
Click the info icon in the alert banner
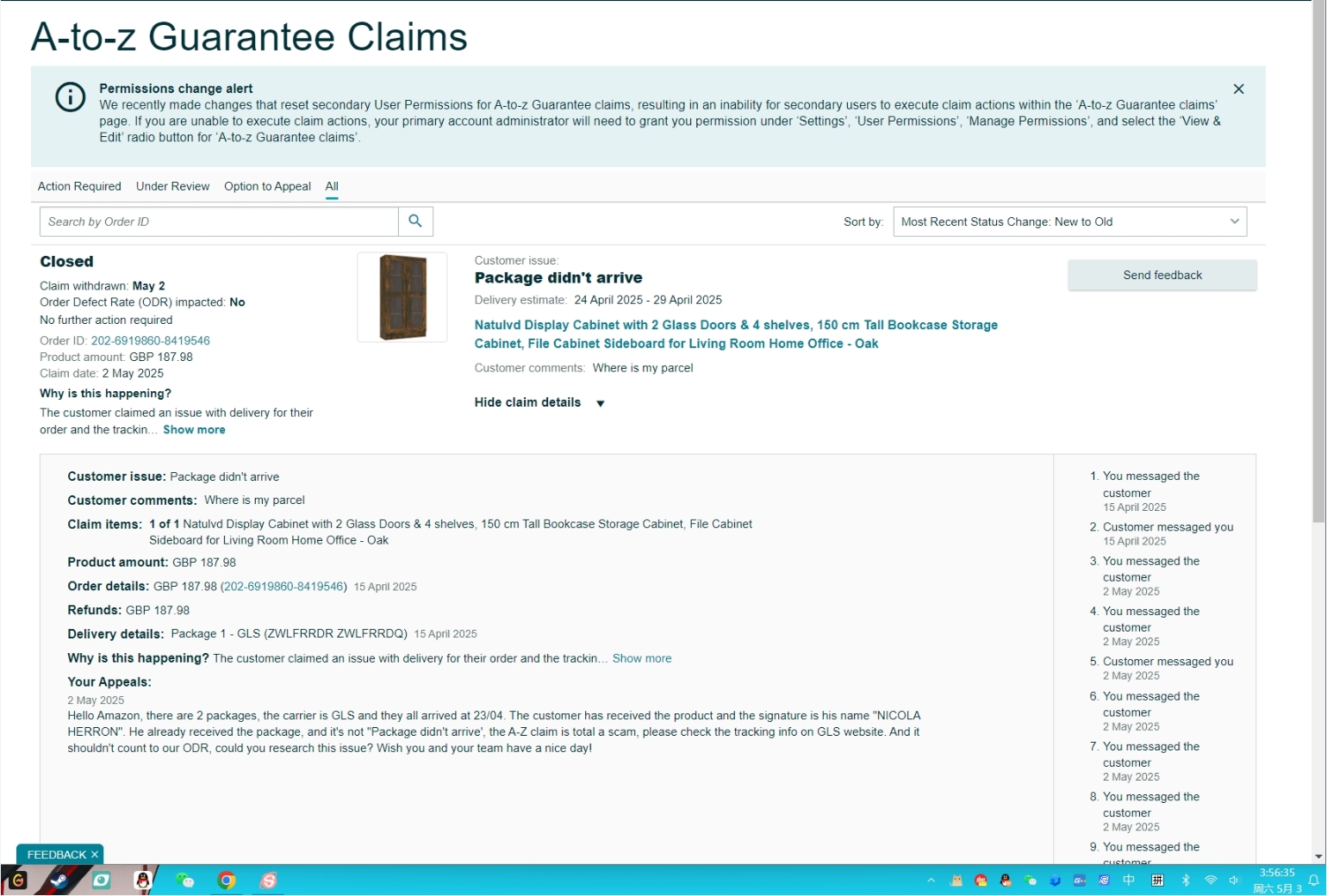point(71,96)
